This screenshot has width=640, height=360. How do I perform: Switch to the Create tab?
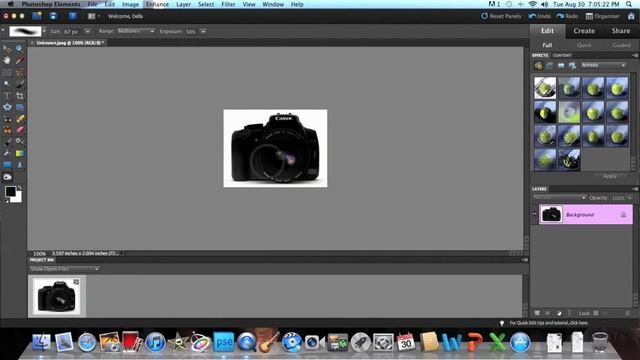pos(584,31)
